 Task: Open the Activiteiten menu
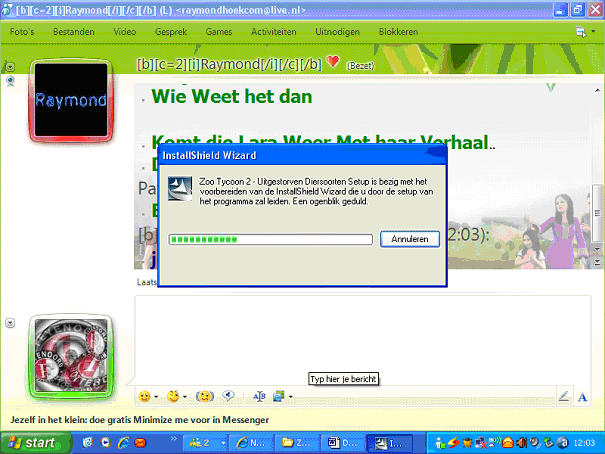(x=273, y=32)
